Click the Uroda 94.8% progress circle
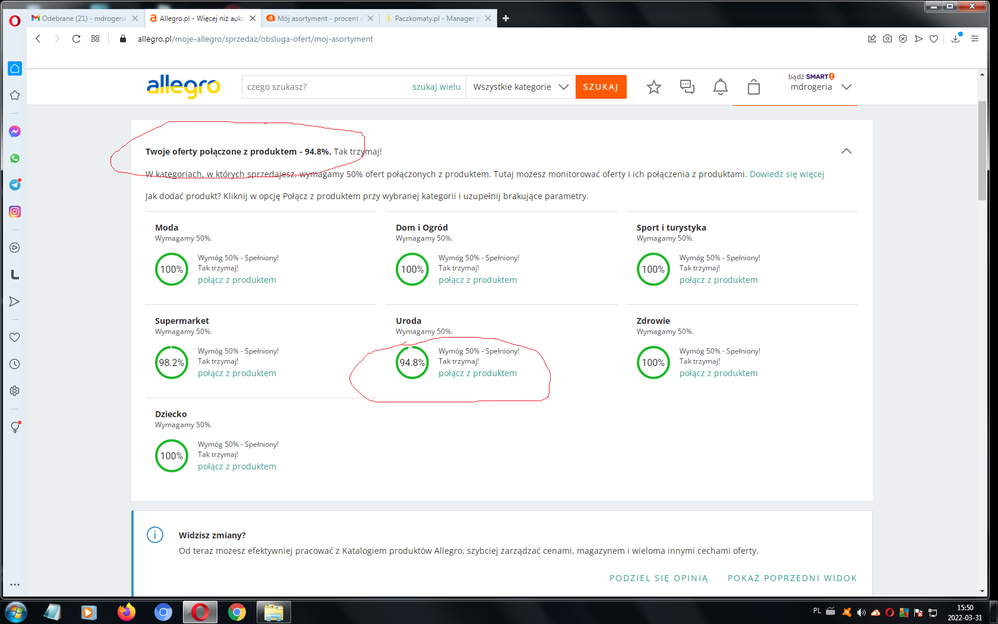The height and width of the screenshot is (624, 998). click(x=412, y=362)
